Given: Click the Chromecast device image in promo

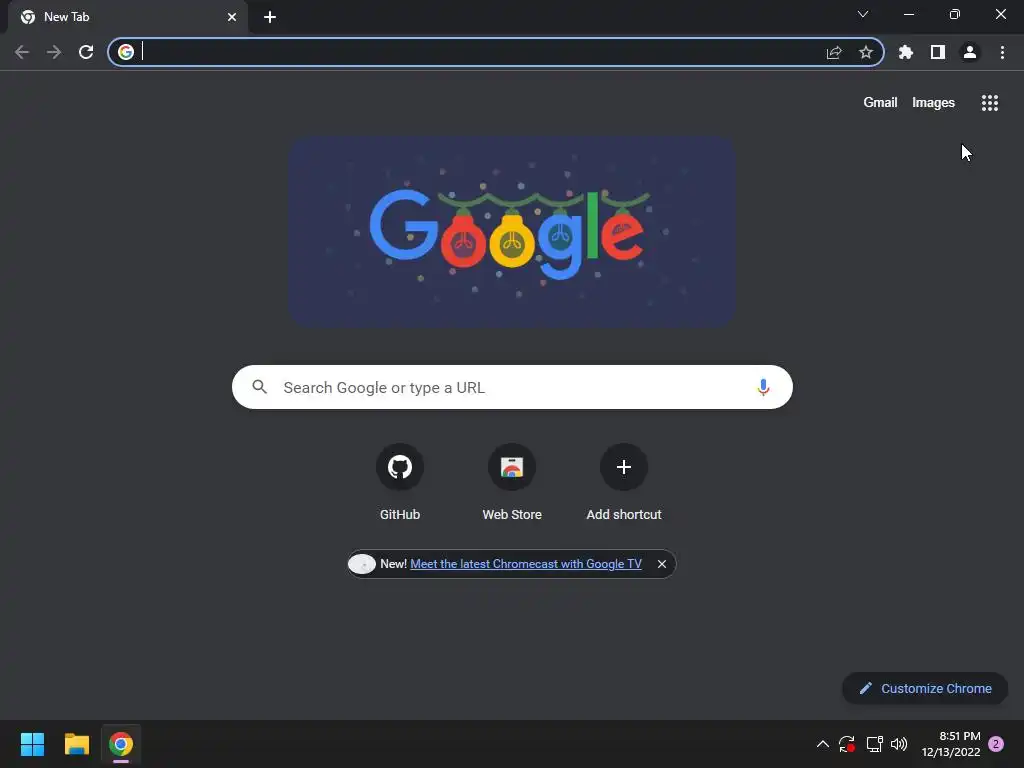Looking at the screenshot, I should pos(362,564).
